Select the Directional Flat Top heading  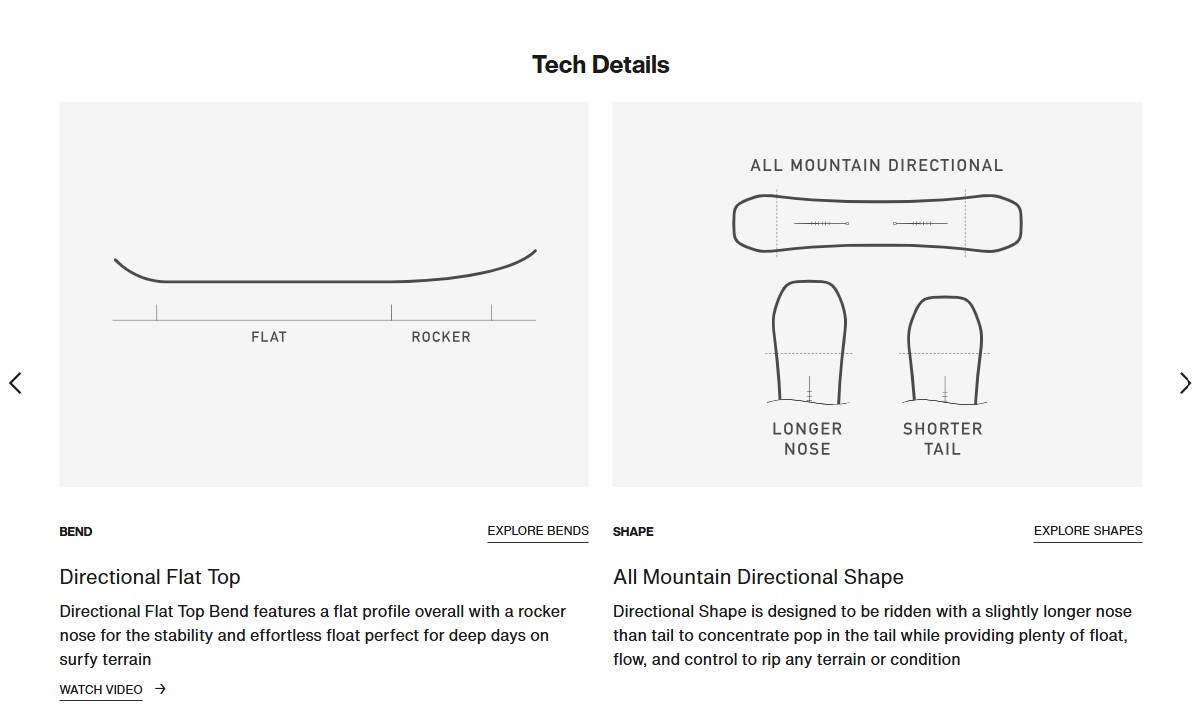[x=150, y=577]
